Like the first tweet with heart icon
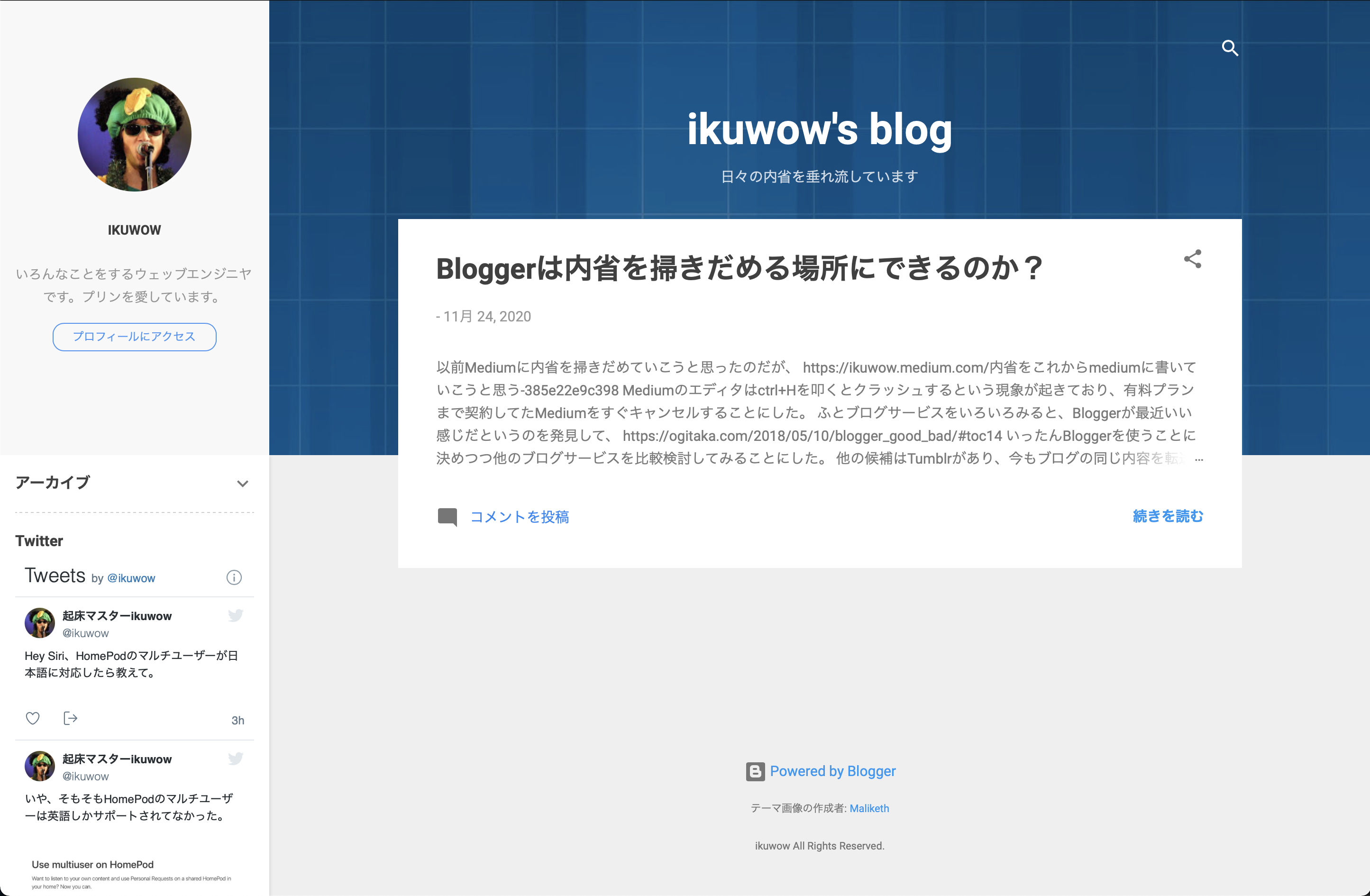 33,718
